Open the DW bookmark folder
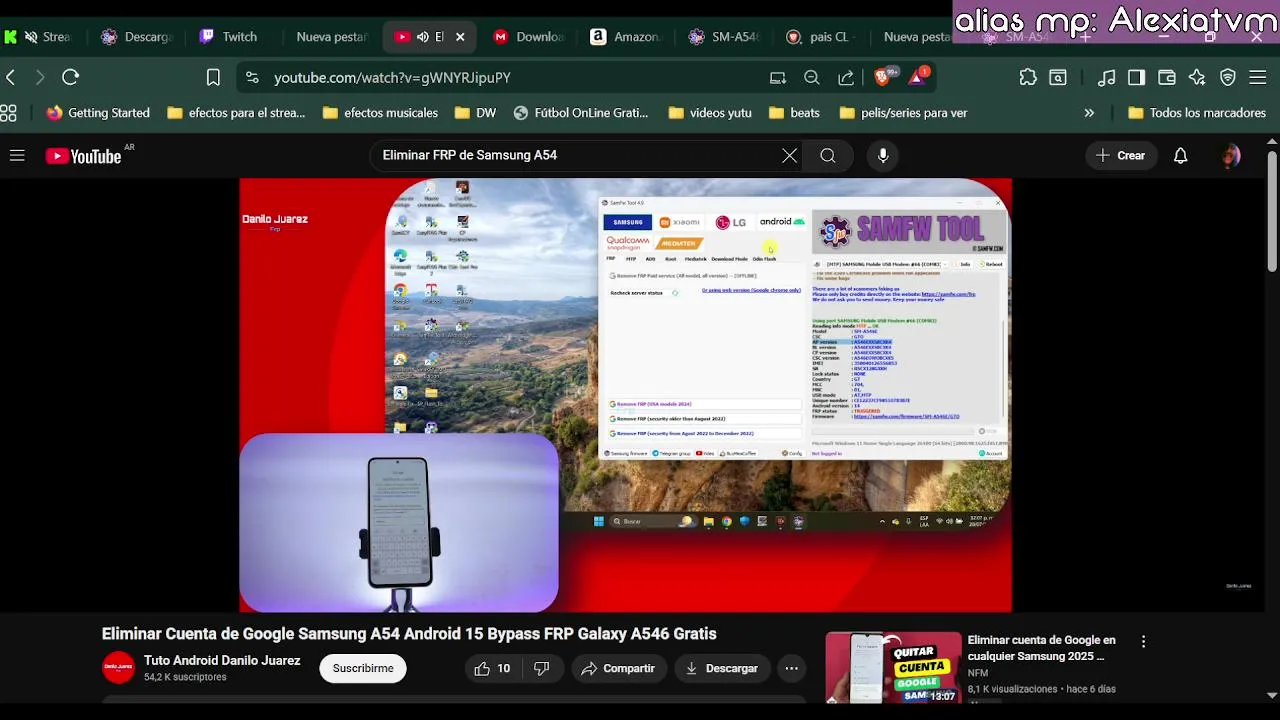This screenshot has height=720, width=1280. pyautogui.click(x=475, y=113)
